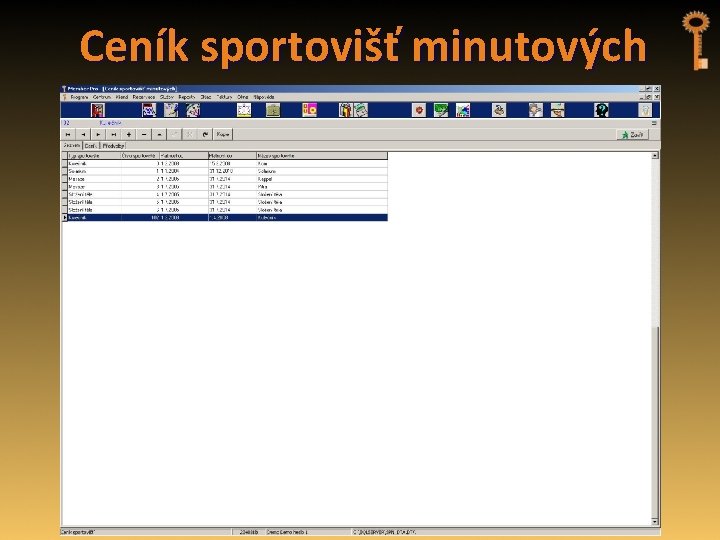The height and width of the screenshot is (540, 720).
Task: Click the grey-haired person toolbar icon
Action: [535, 110]
